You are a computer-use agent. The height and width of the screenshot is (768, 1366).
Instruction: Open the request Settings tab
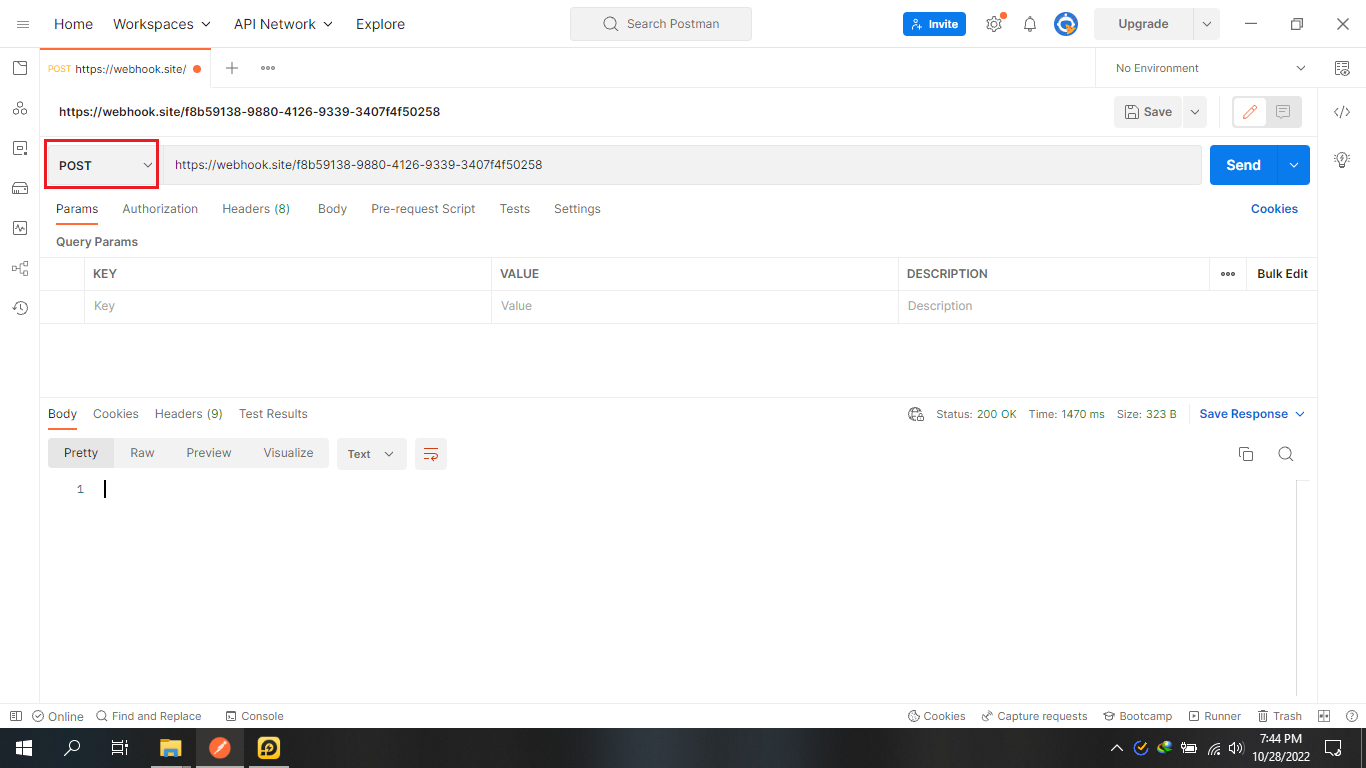point(577,209)
